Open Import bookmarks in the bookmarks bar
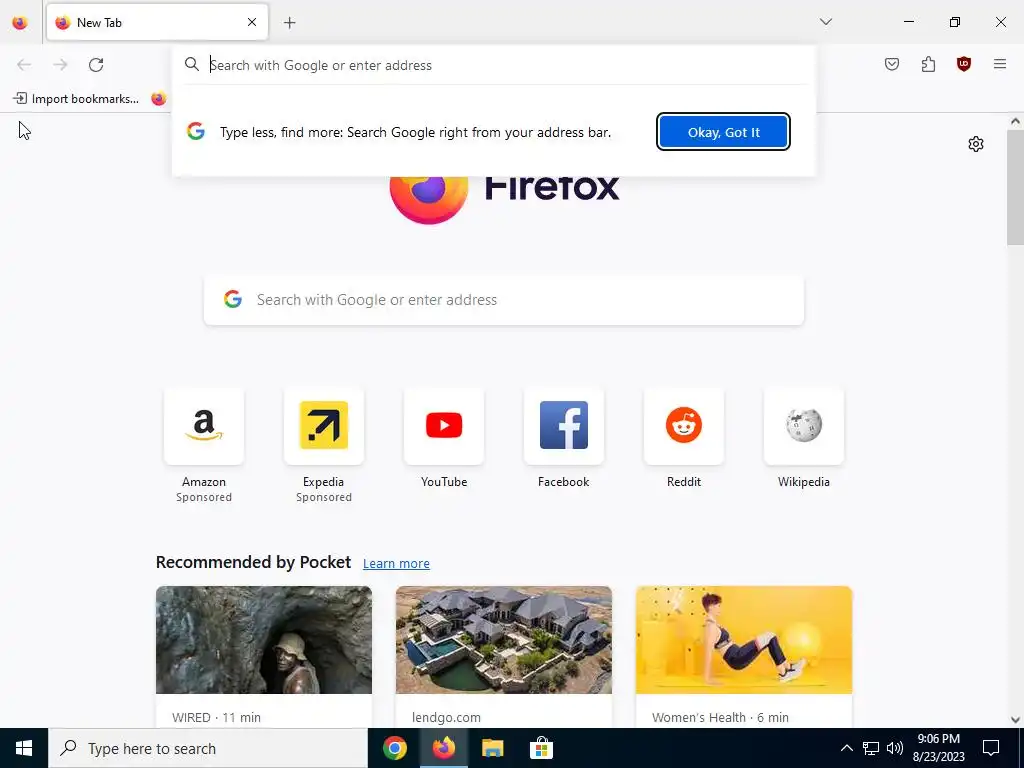 [76, 99]
